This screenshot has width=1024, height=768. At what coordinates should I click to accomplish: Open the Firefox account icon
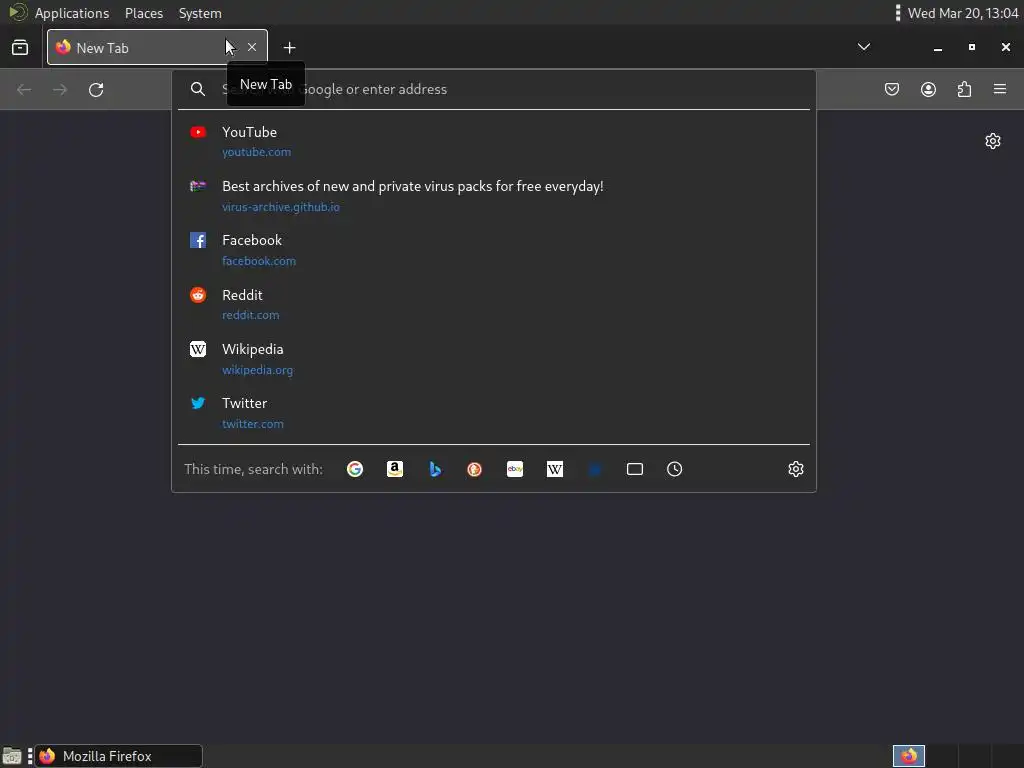click(x=928, y=89)
